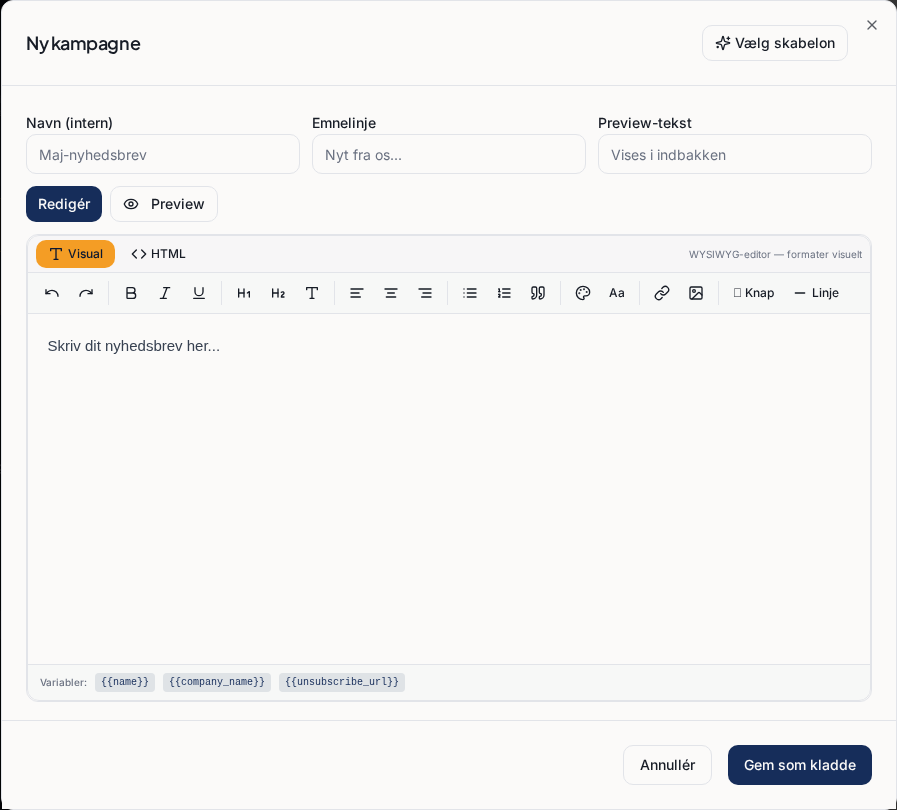Insert blockquote
This screenshot has width=897, height=810.
point(538,293)
